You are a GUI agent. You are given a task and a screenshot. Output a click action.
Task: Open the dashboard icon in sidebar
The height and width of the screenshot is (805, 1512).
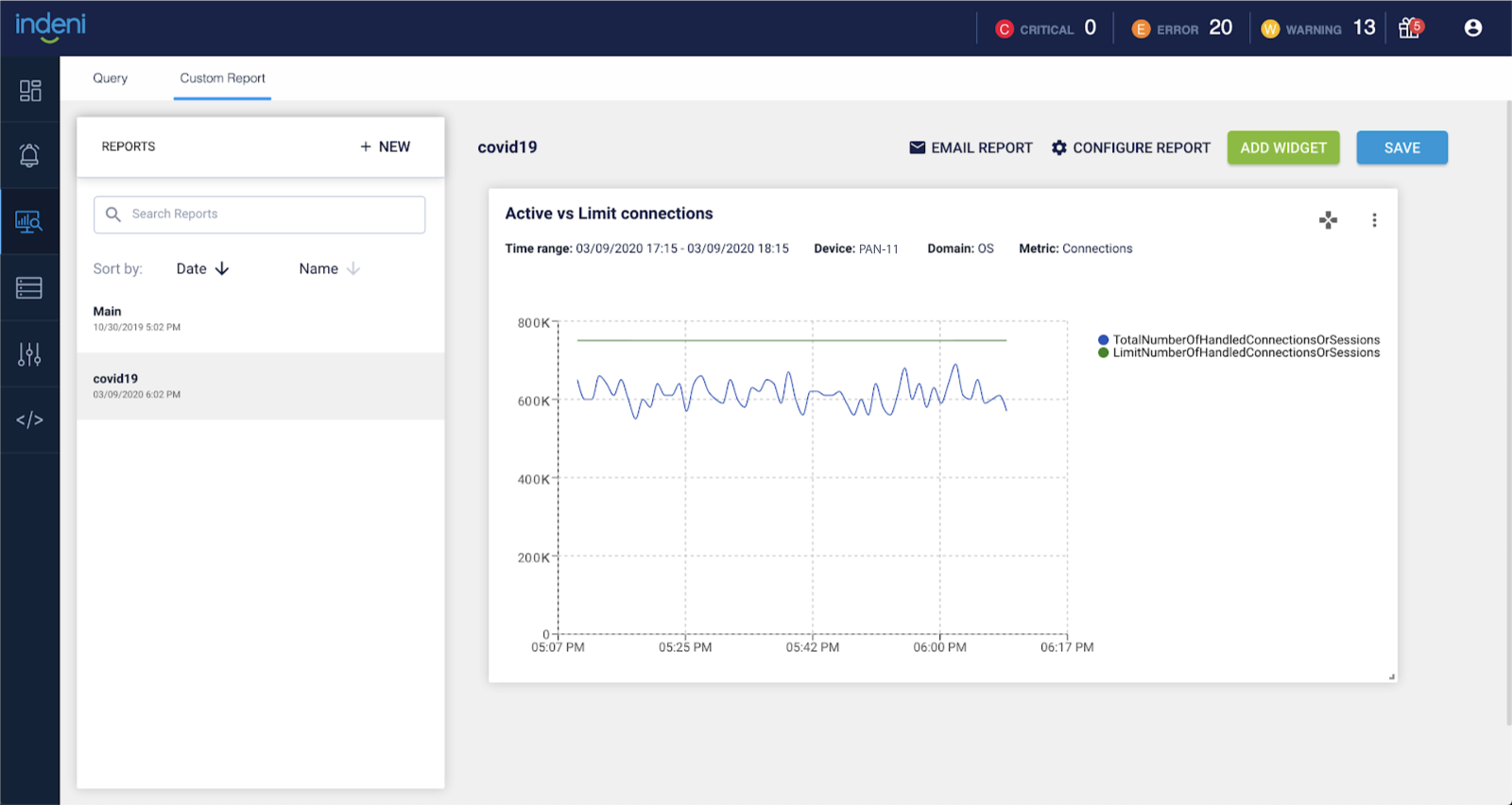[x=29, y=90]
